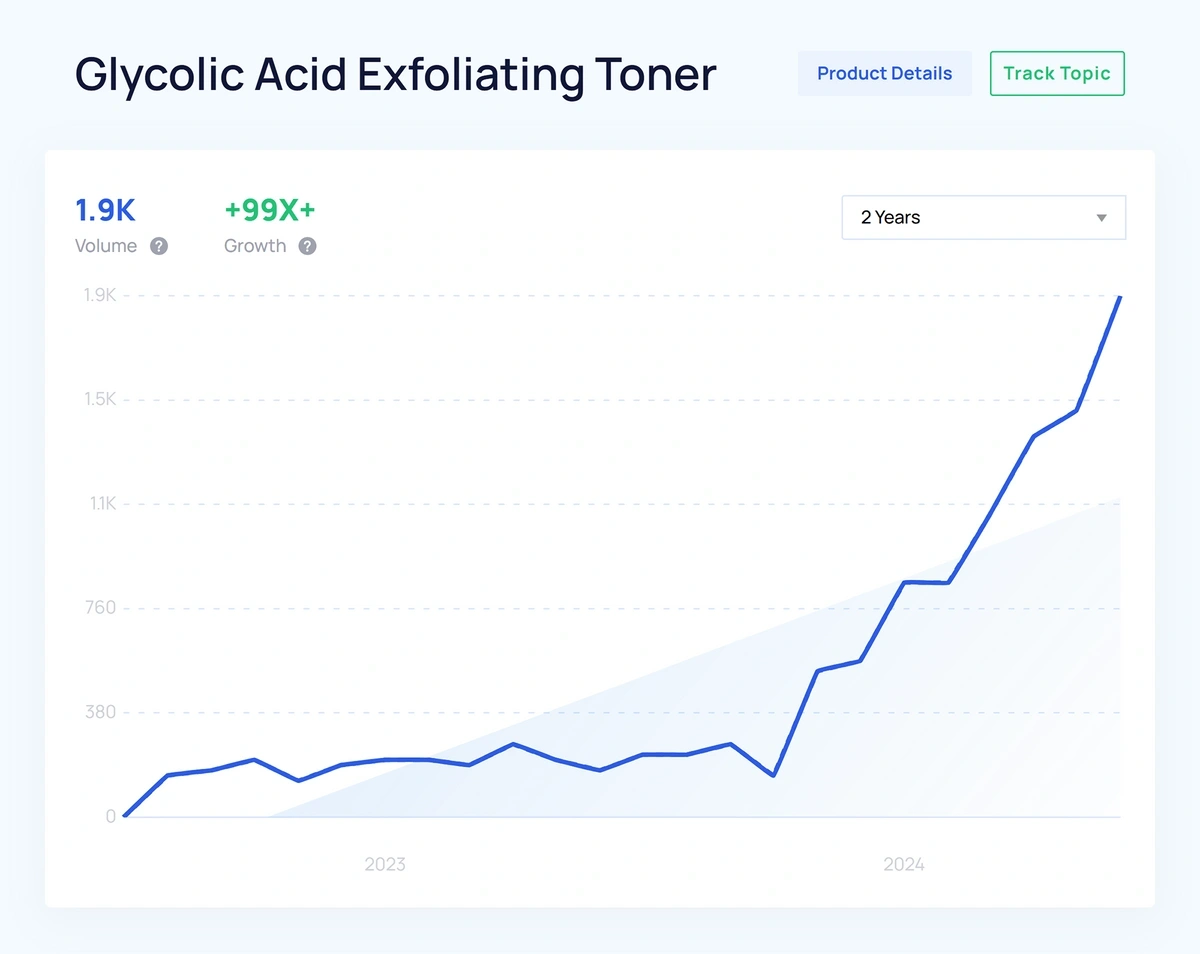
Task: Click the 2024 label on the x-axis
Action: tap(904, 864)
